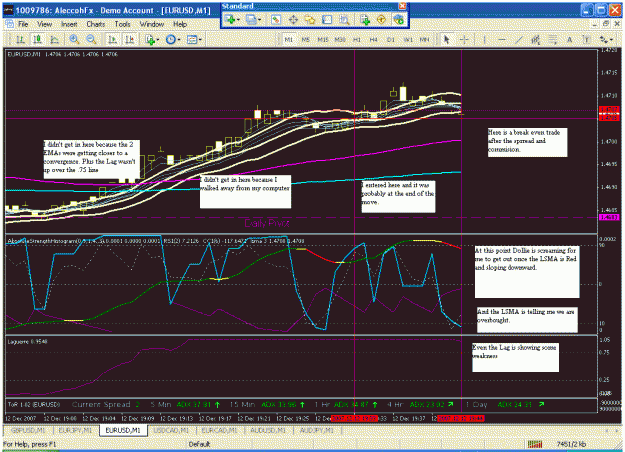Select the Text 'A' drawing tool
The width and height of the screenshot is (625, 452).
tap(570, 39)
